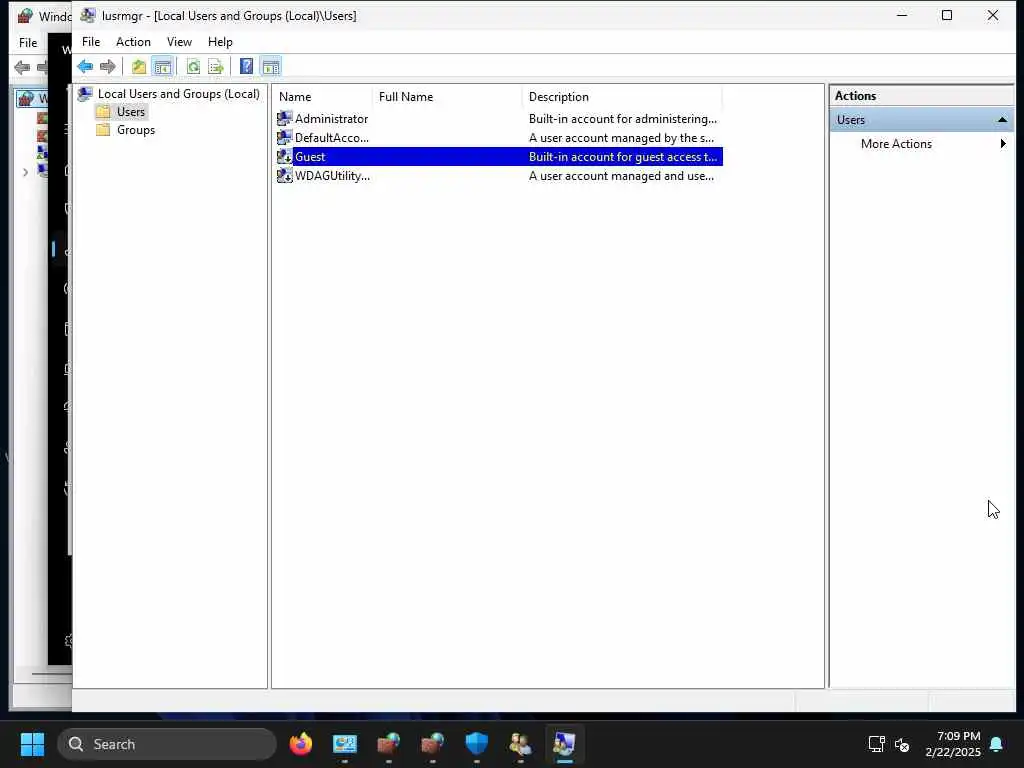Screen dimensions: 1024x768
Task: Expand the tree chevron in background window
Action: point(25,172)
